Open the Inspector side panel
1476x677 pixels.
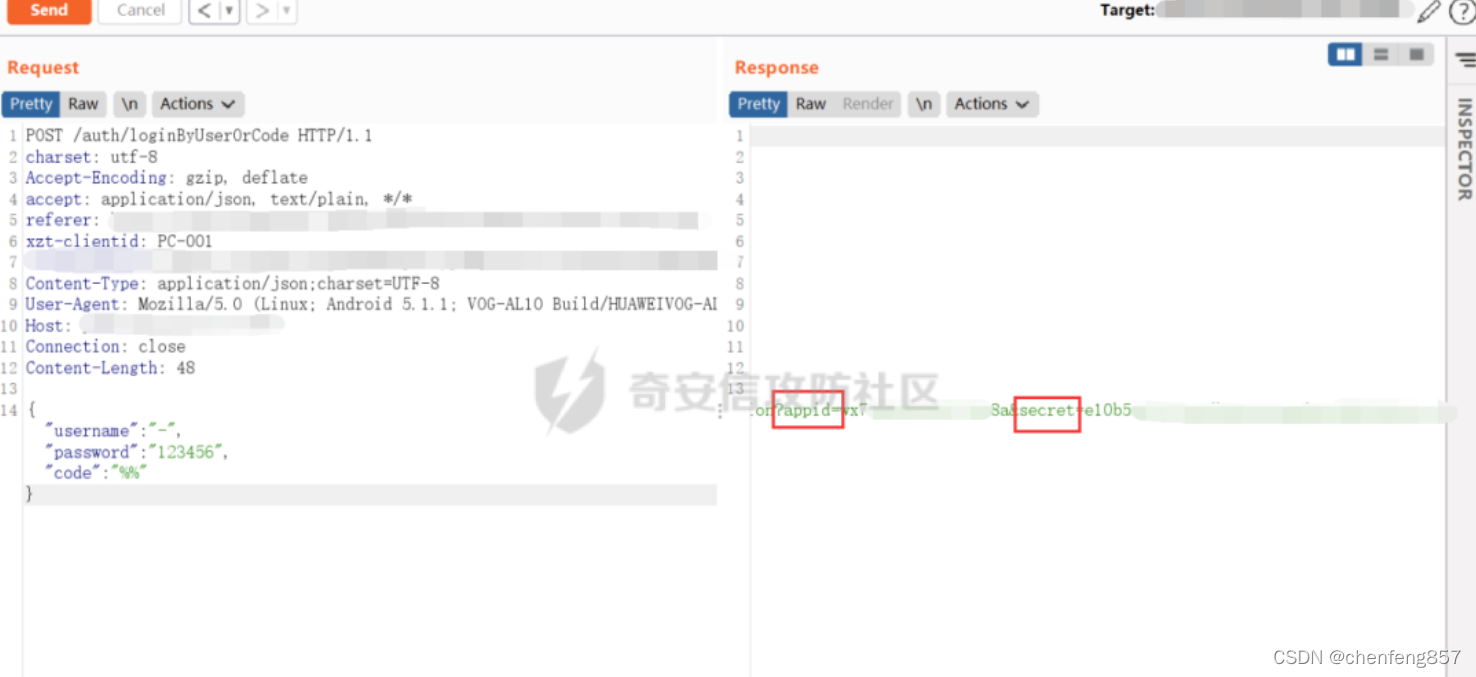1464,150
